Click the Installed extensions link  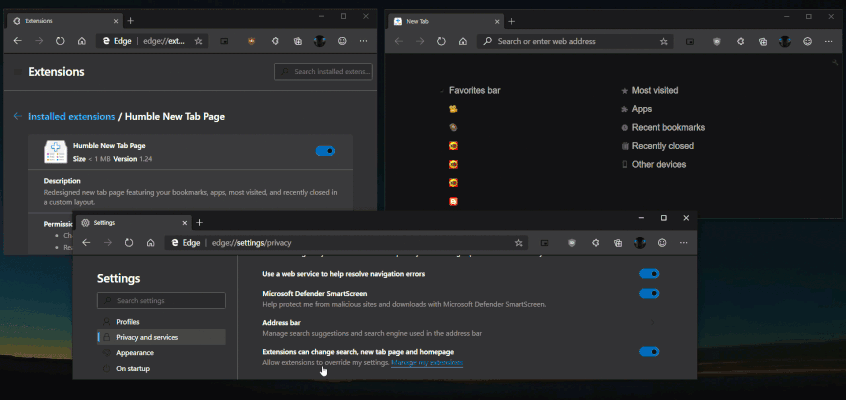72,116
